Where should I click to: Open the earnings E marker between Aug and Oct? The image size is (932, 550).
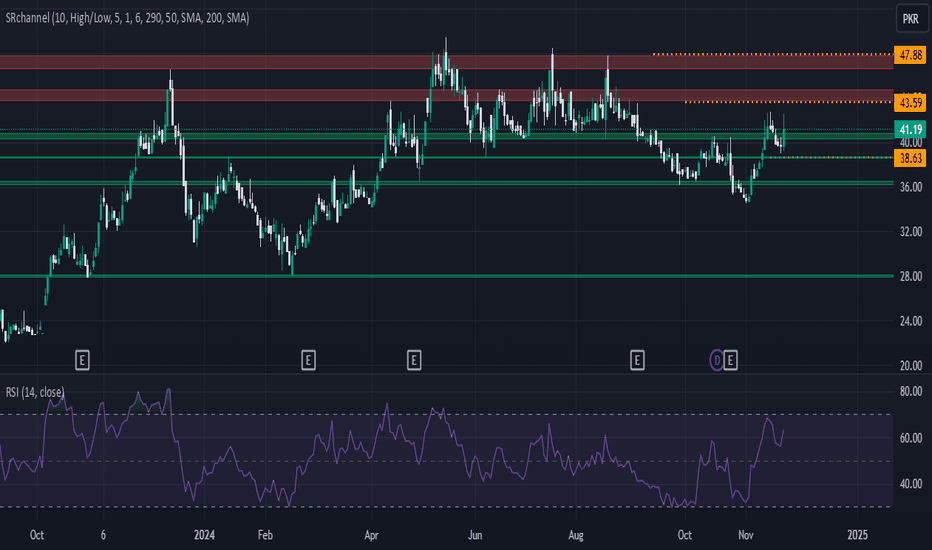[x=637, y=360]
